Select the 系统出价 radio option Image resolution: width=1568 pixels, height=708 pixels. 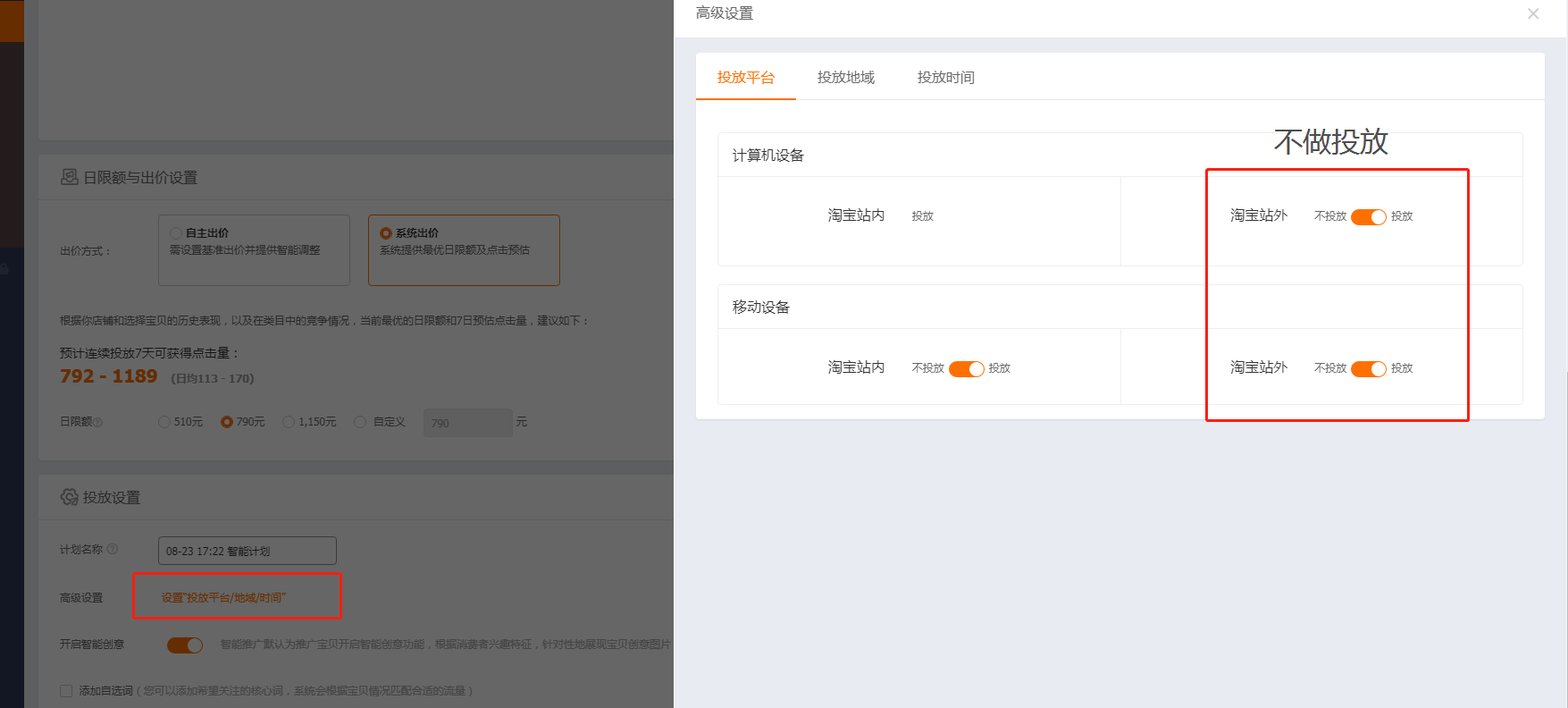(x=386, y=233)
